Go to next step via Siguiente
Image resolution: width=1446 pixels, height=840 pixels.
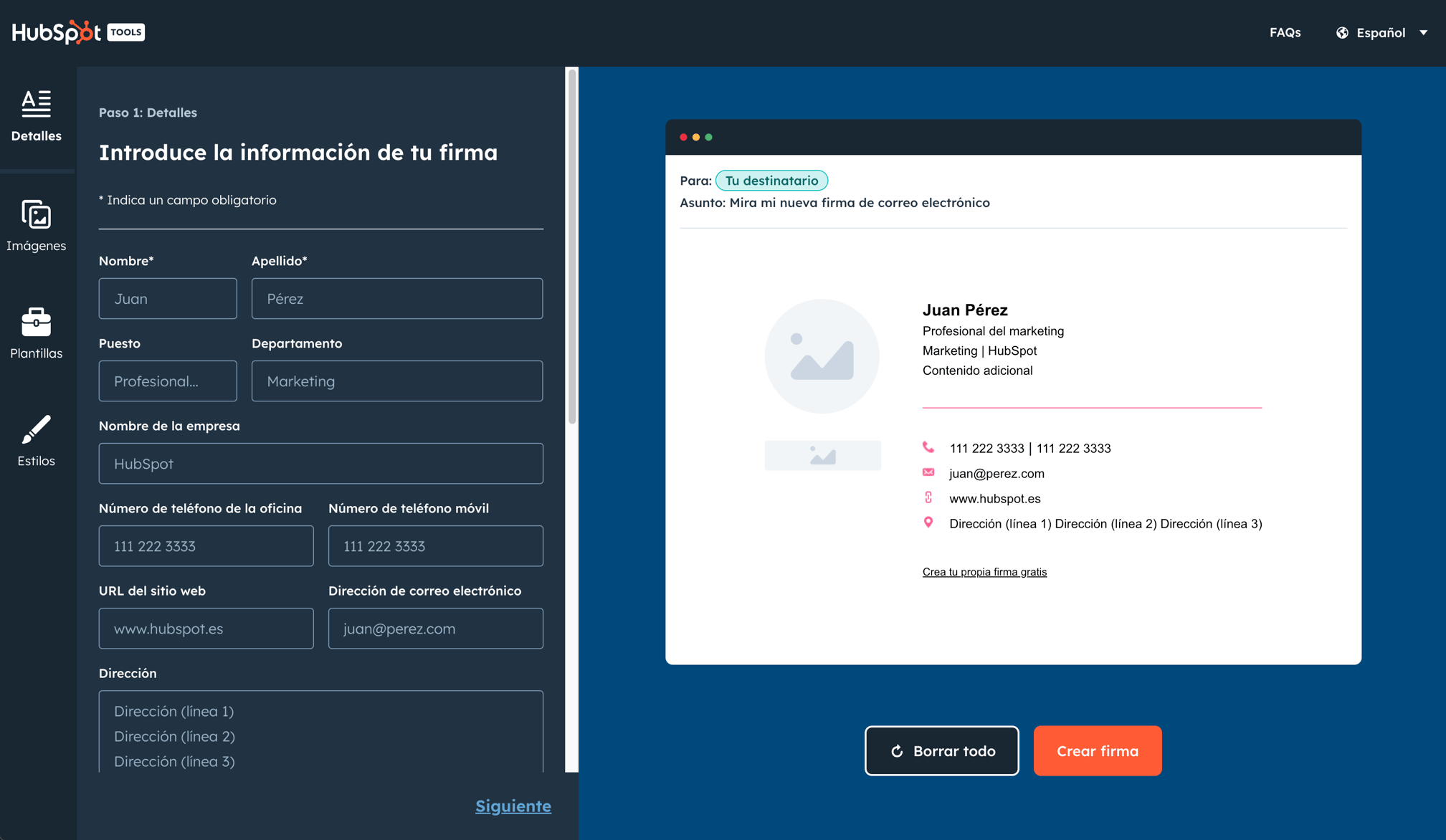[x=513, y=806]
